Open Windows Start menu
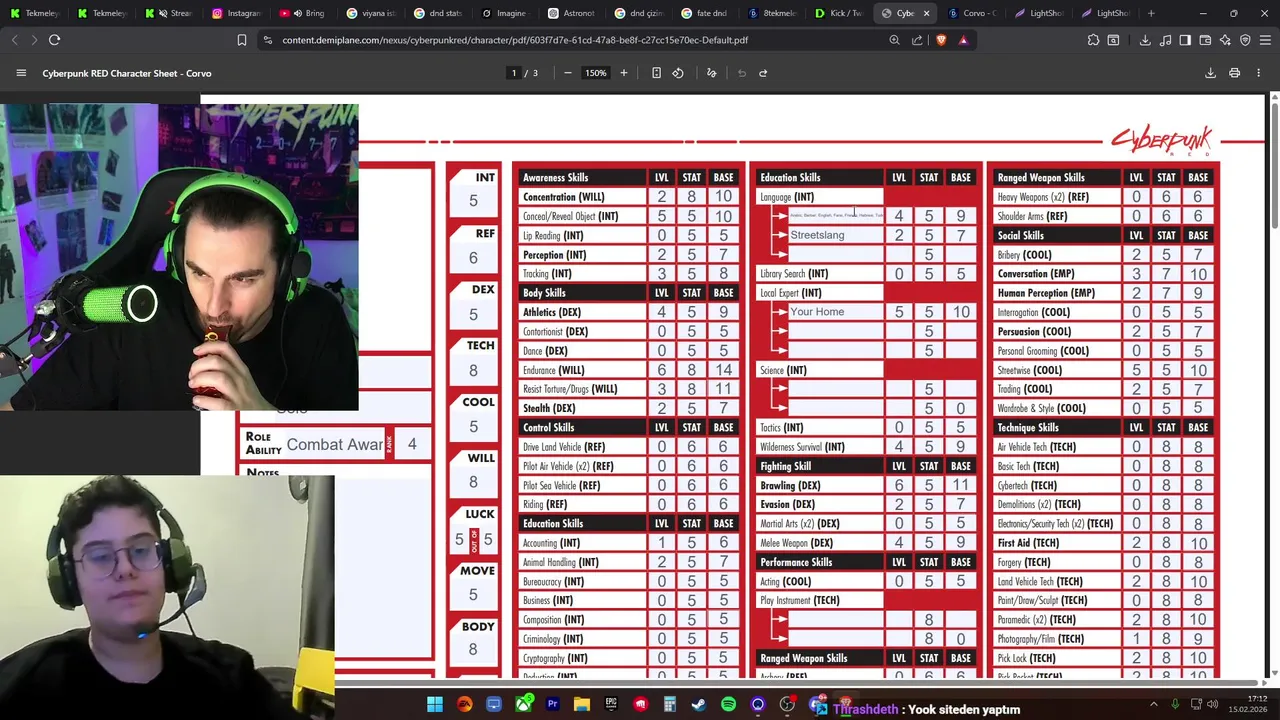Viewport: 1280px width, 720px height. [x=435, y=704]
